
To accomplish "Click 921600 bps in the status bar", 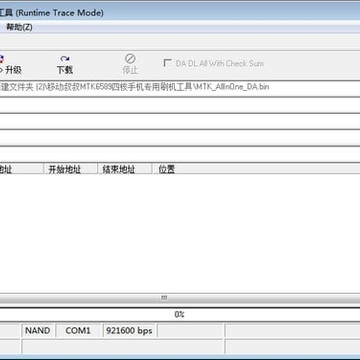I will click(129, 331).
